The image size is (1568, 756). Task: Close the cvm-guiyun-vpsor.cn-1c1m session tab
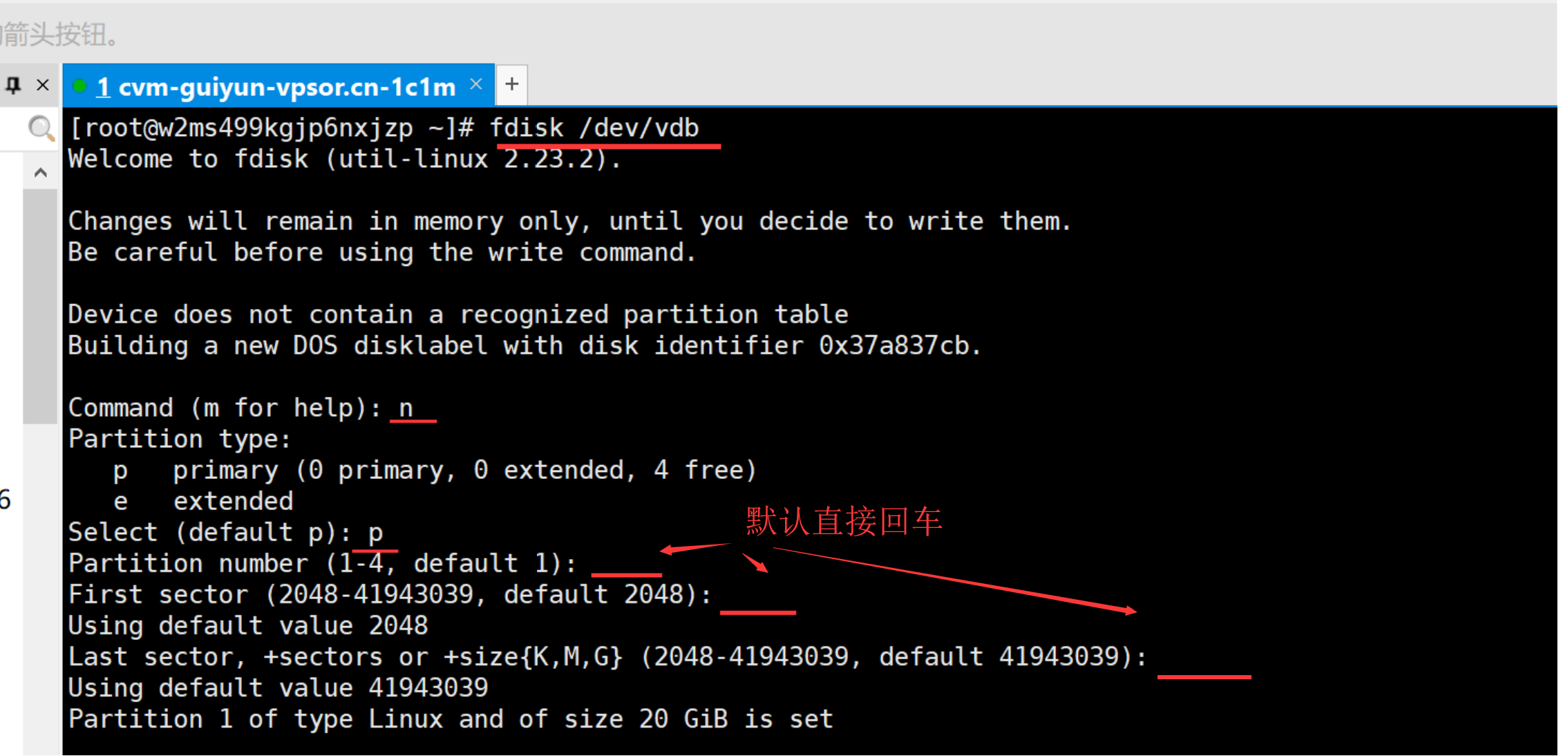pyautogui.click(x=475, y=84)
